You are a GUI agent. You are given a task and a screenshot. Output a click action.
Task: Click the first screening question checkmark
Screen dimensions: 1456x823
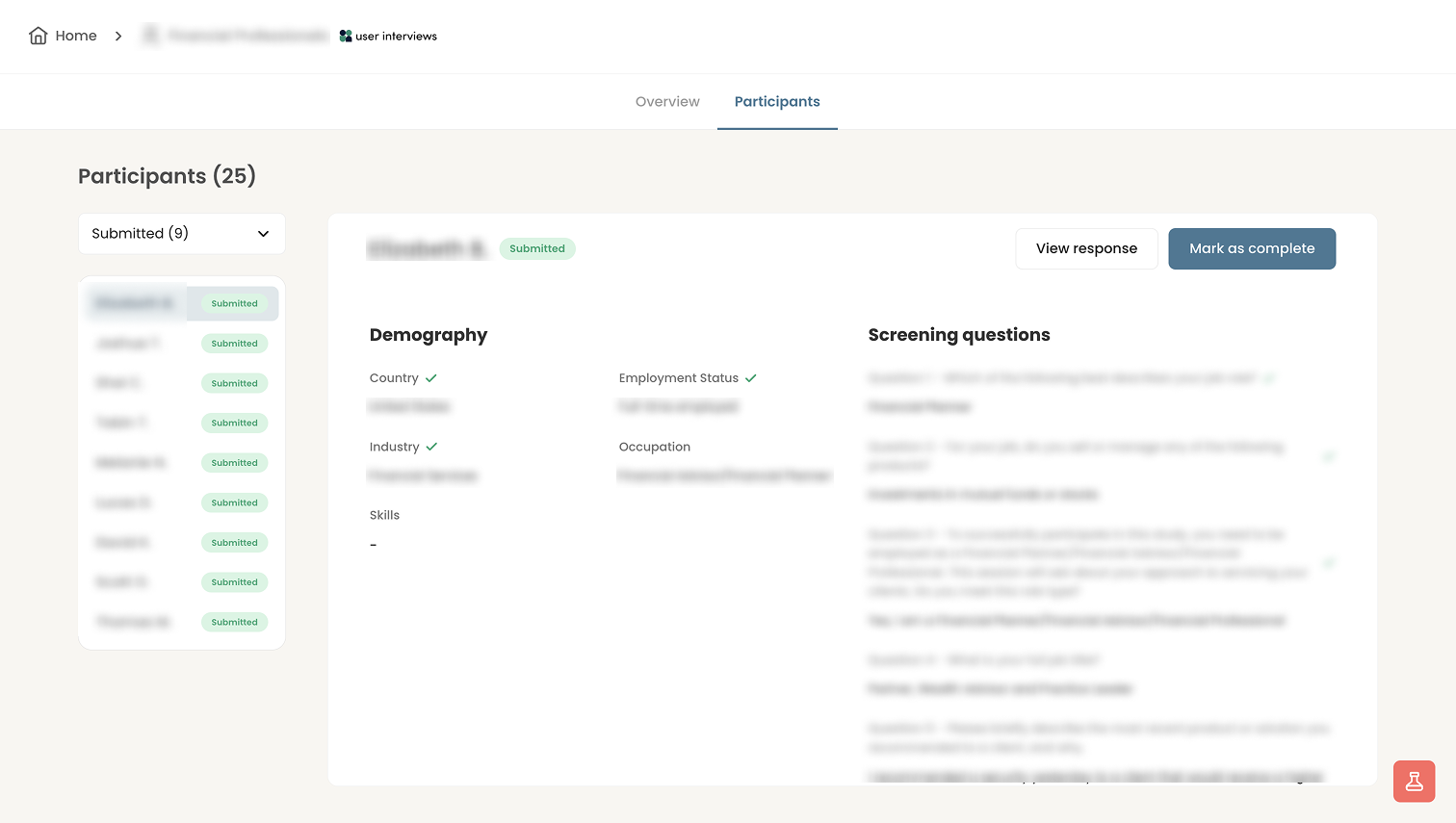coord(1269,378)
